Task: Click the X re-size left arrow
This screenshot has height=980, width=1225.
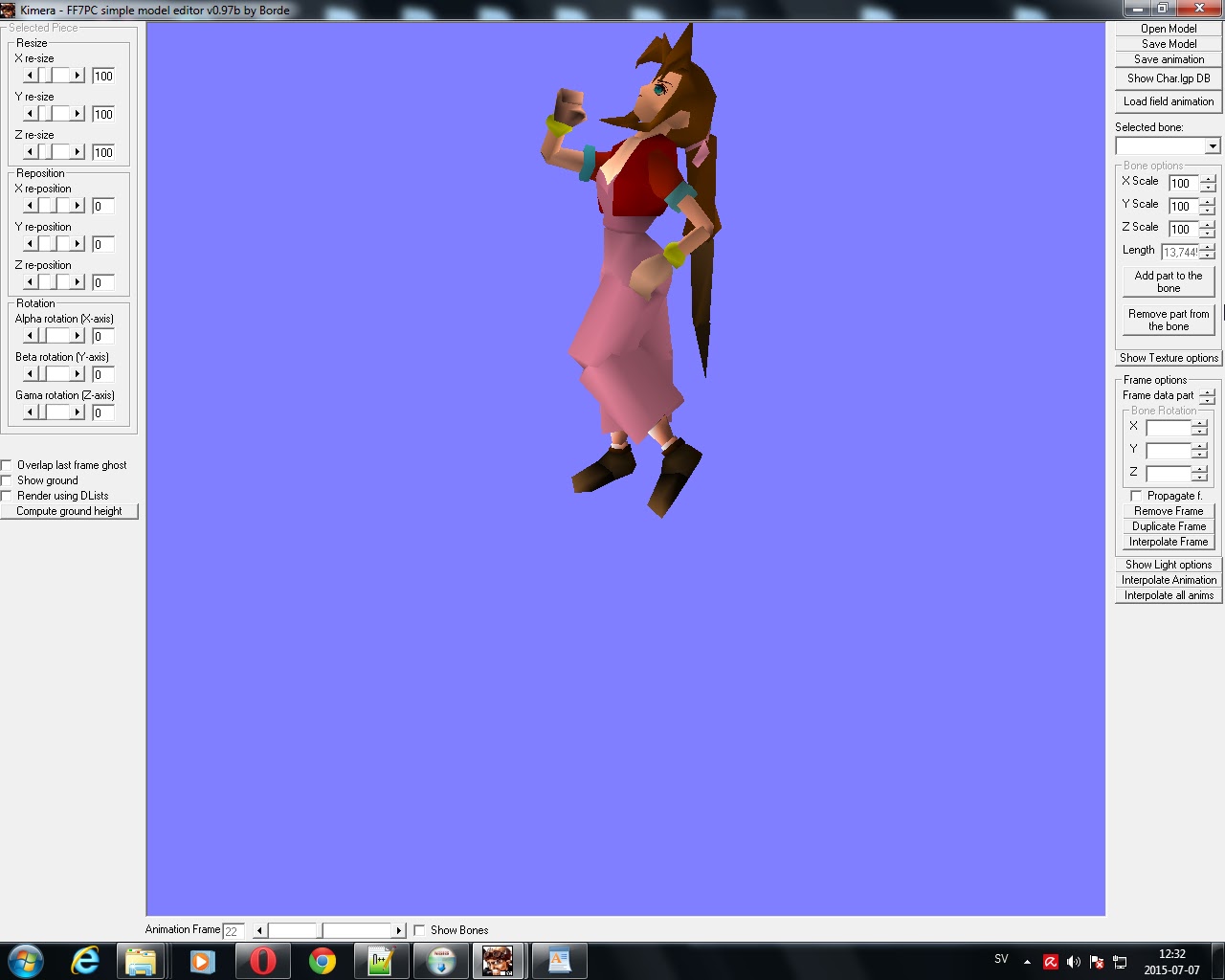Action: (x=31, y=75)
